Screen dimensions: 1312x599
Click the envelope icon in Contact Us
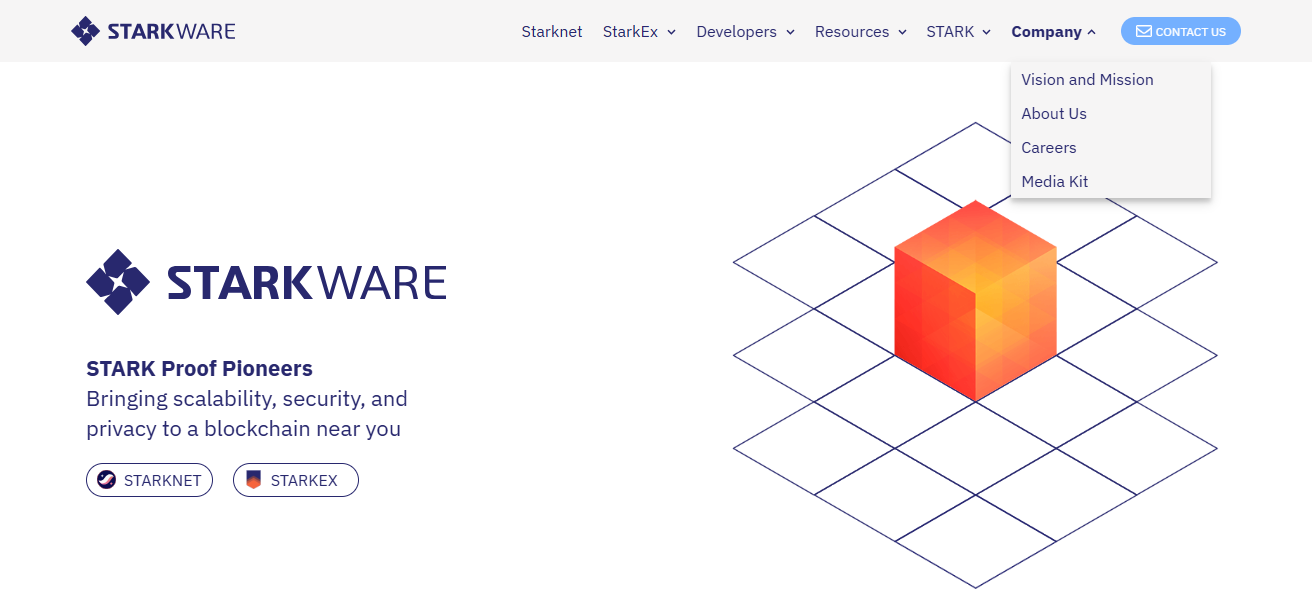click(1144, 31)
